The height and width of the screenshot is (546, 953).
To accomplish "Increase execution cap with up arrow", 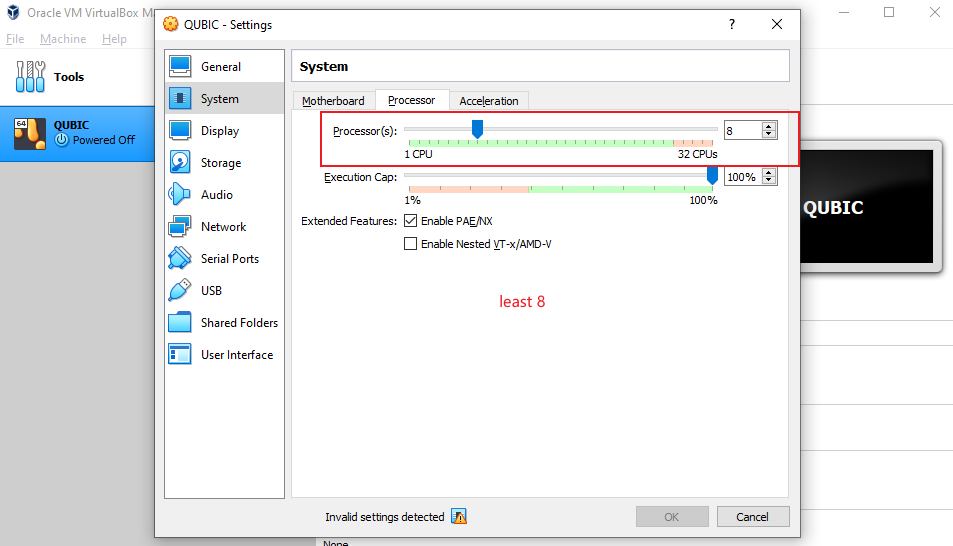I will tap(769, 173).
